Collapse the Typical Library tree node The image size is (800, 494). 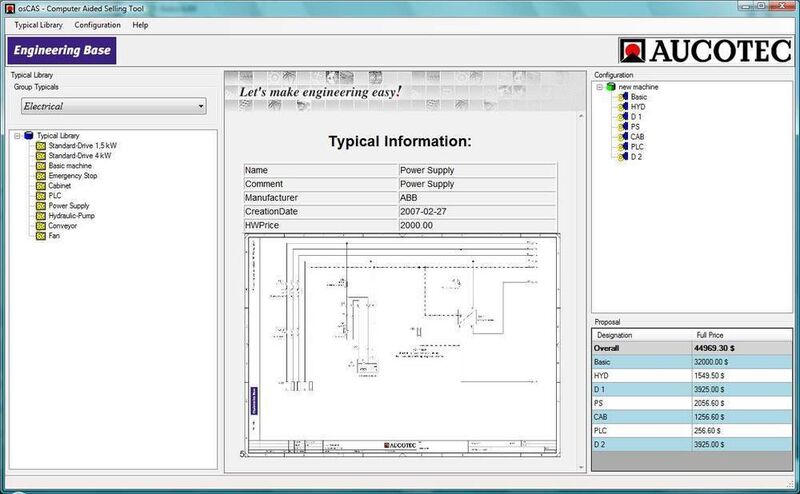pos(17,136)
